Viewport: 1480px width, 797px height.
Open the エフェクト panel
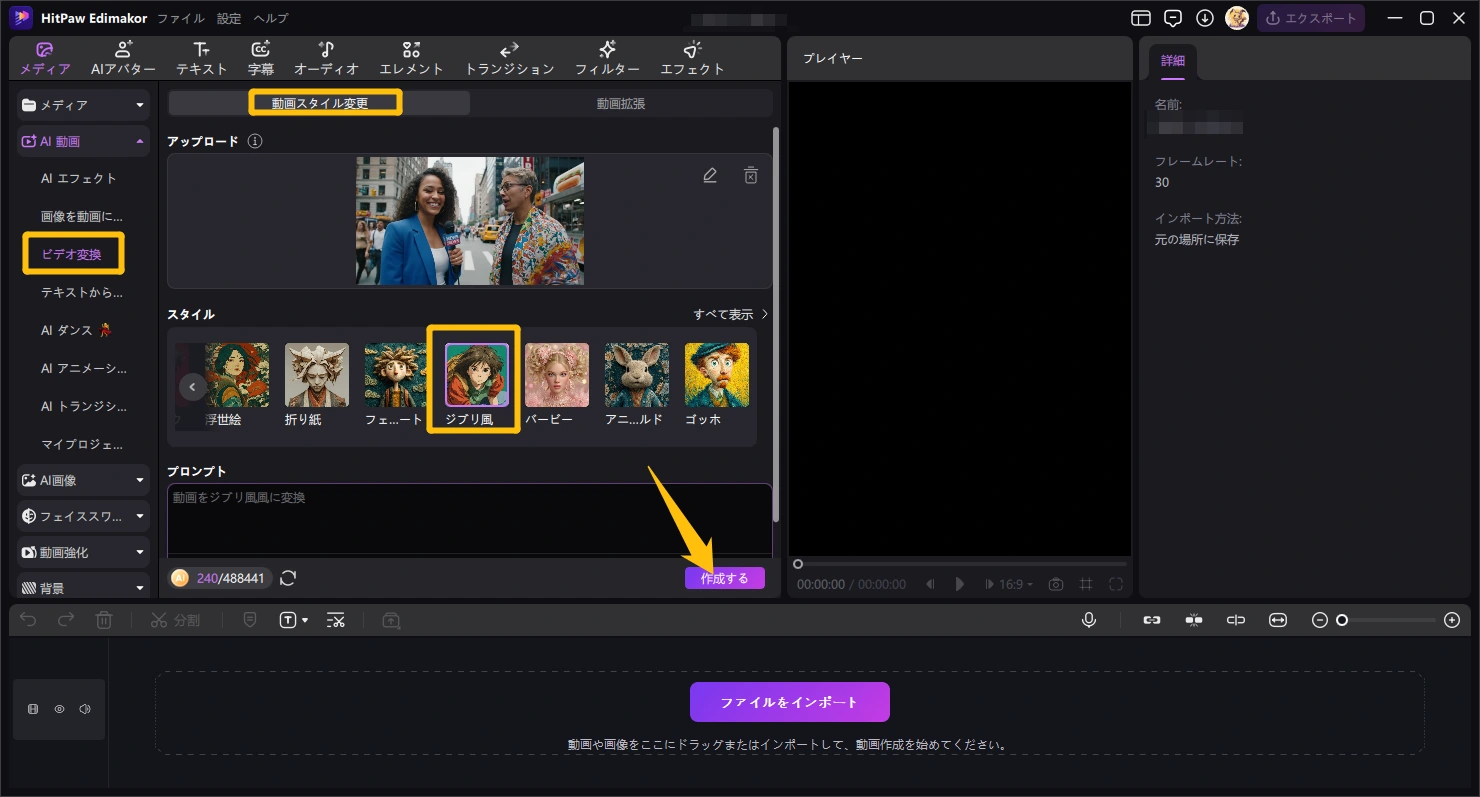tap(691, 57)
